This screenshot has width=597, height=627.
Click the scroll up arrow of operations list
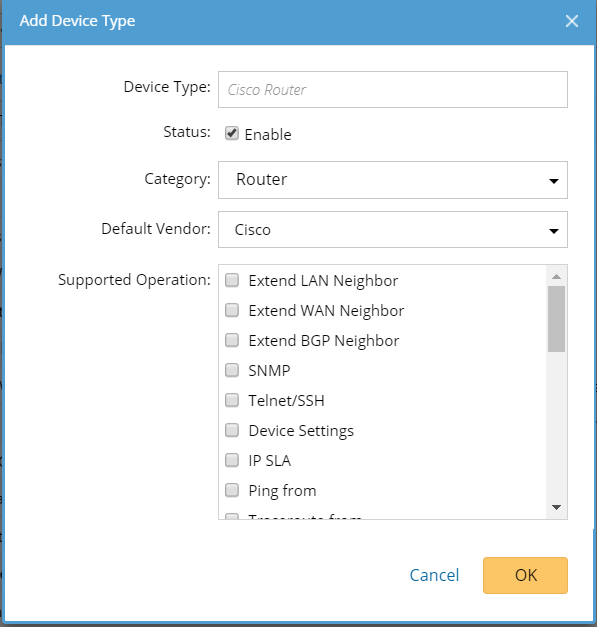point(556,276)
